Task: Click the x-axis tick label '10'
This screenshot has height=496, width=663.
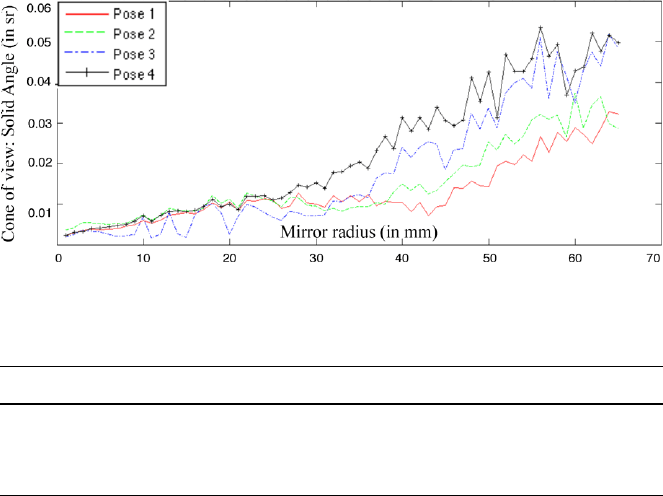Action: click(x=143, y=258)
